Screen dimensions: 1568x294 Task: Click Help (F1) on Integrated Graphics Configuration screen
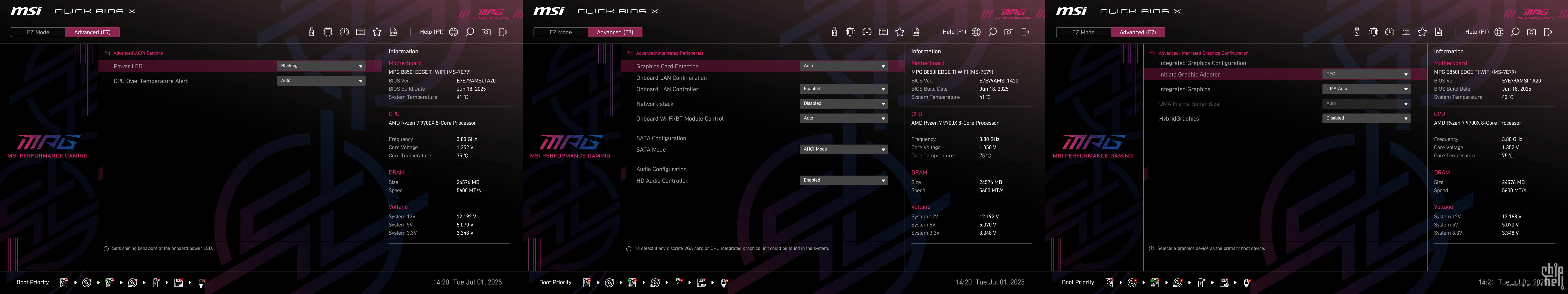coord(1477,32)
